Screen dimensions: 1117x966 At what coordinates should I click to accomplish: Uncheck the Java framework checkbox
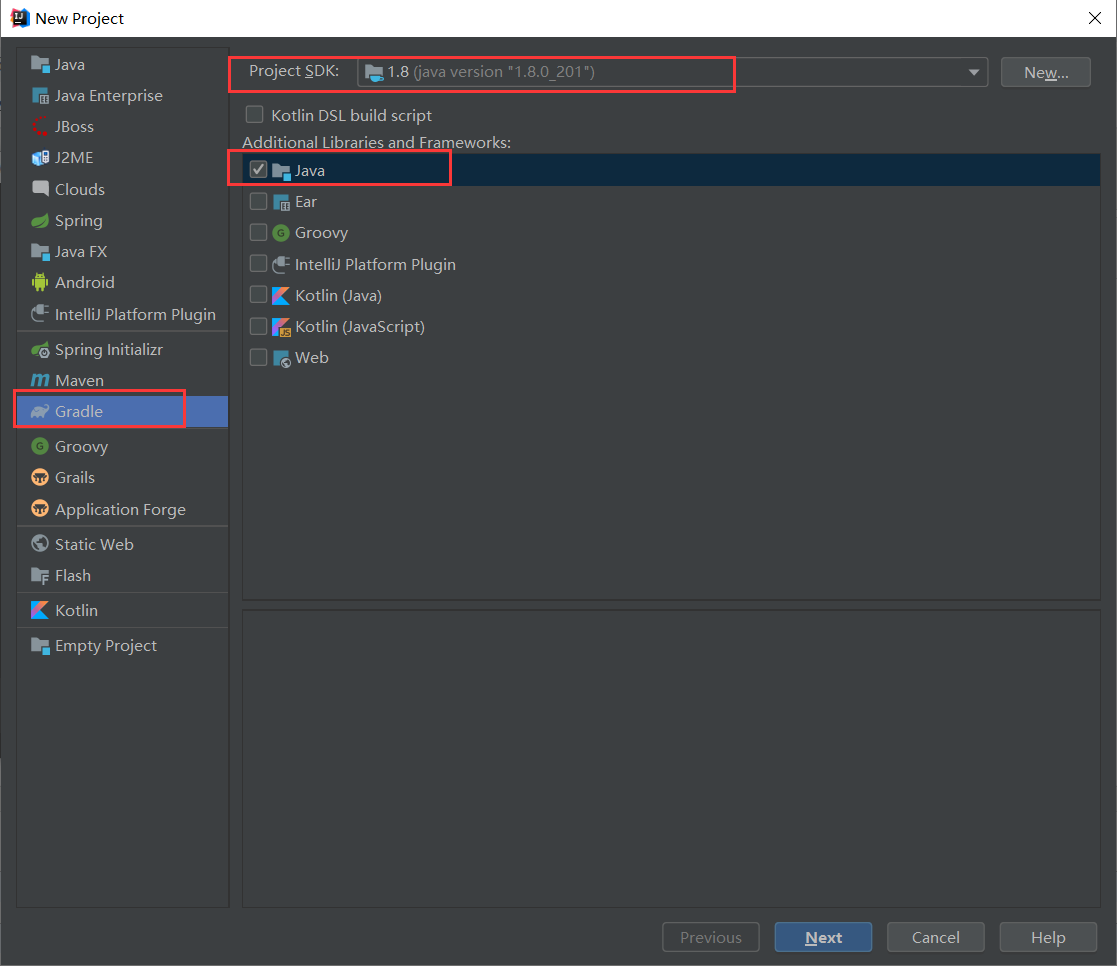pos(259,170)
